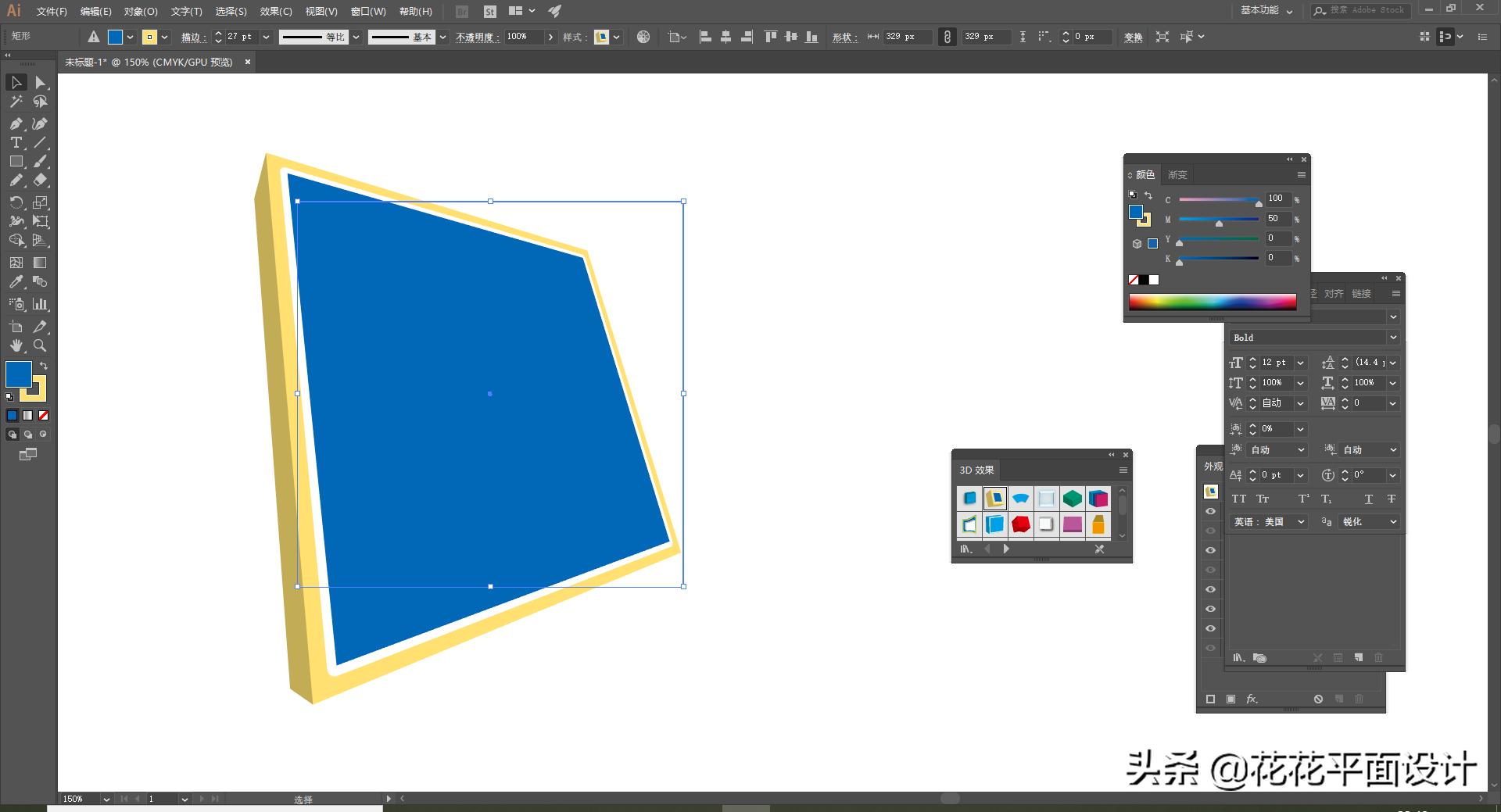Open the 效果(C) menu
Viewport: 1501px width, 812px height.
click(x=275, y=12)
